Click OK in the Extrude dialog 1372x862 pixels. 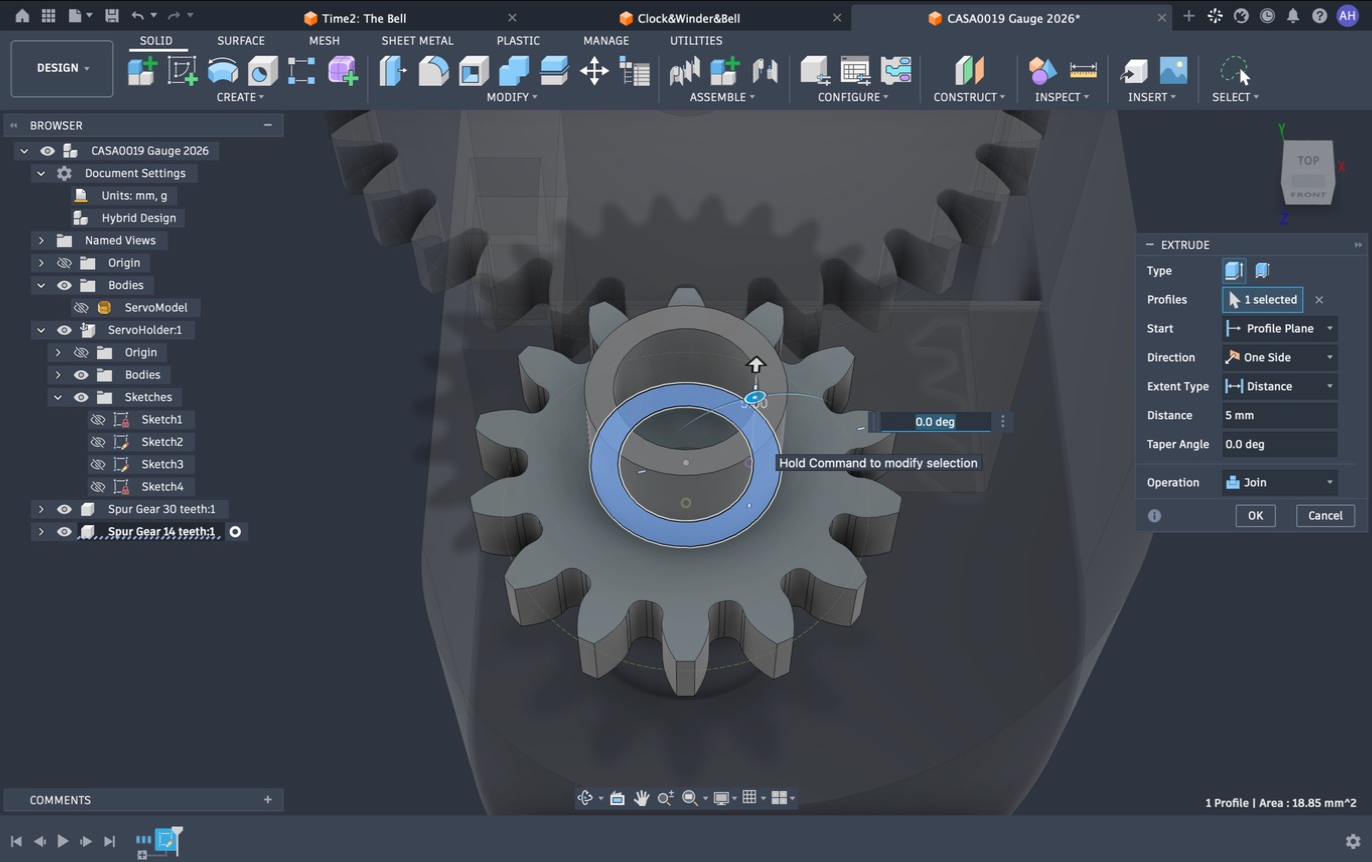tap(1255, 515)
